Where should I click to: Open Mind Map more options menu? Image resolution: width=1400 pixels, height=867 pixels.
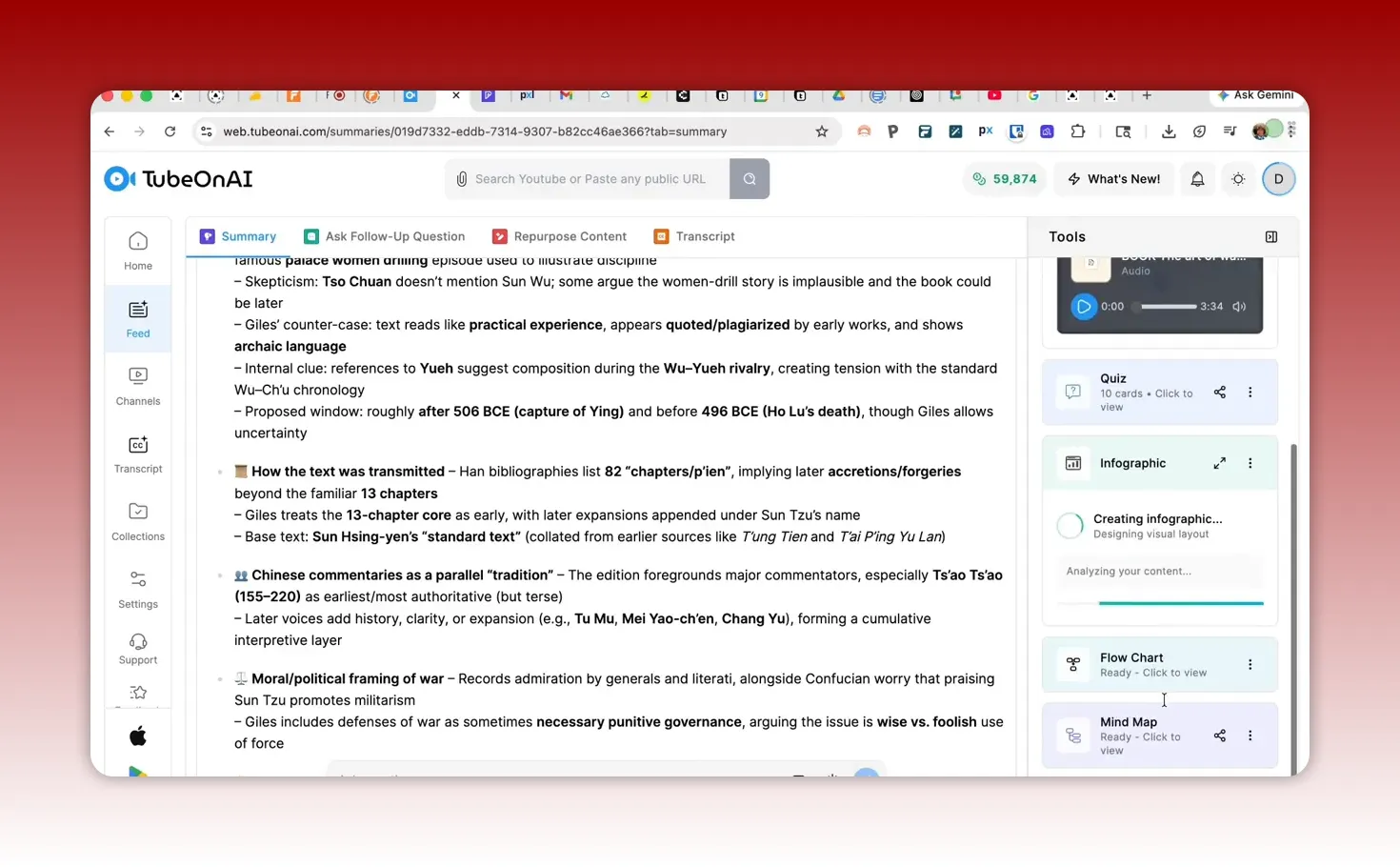pyautogui.click(x=1250, y=736)
